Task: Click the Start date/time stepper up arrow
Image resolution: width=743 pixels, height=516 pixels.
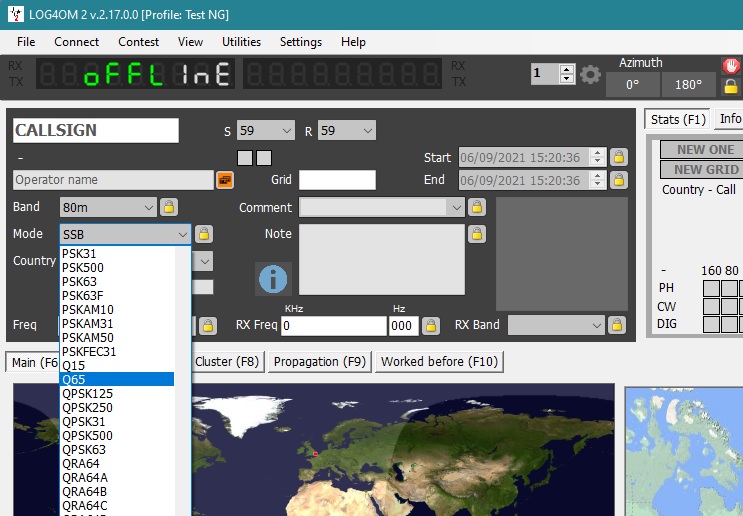Action: click(x=598, y=153)
